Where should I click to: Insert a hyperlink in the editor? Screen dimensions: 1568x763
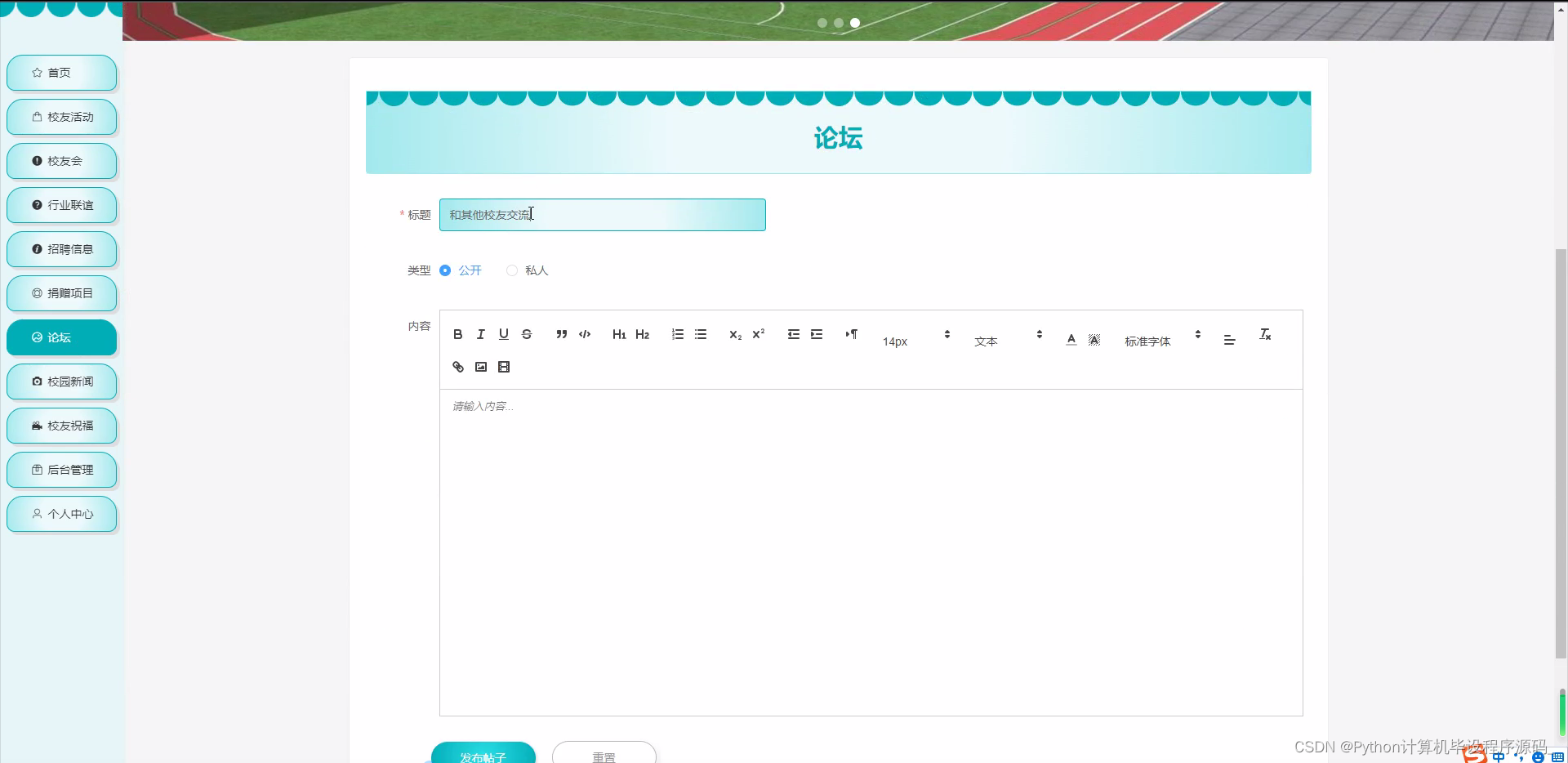coord(457,367)
